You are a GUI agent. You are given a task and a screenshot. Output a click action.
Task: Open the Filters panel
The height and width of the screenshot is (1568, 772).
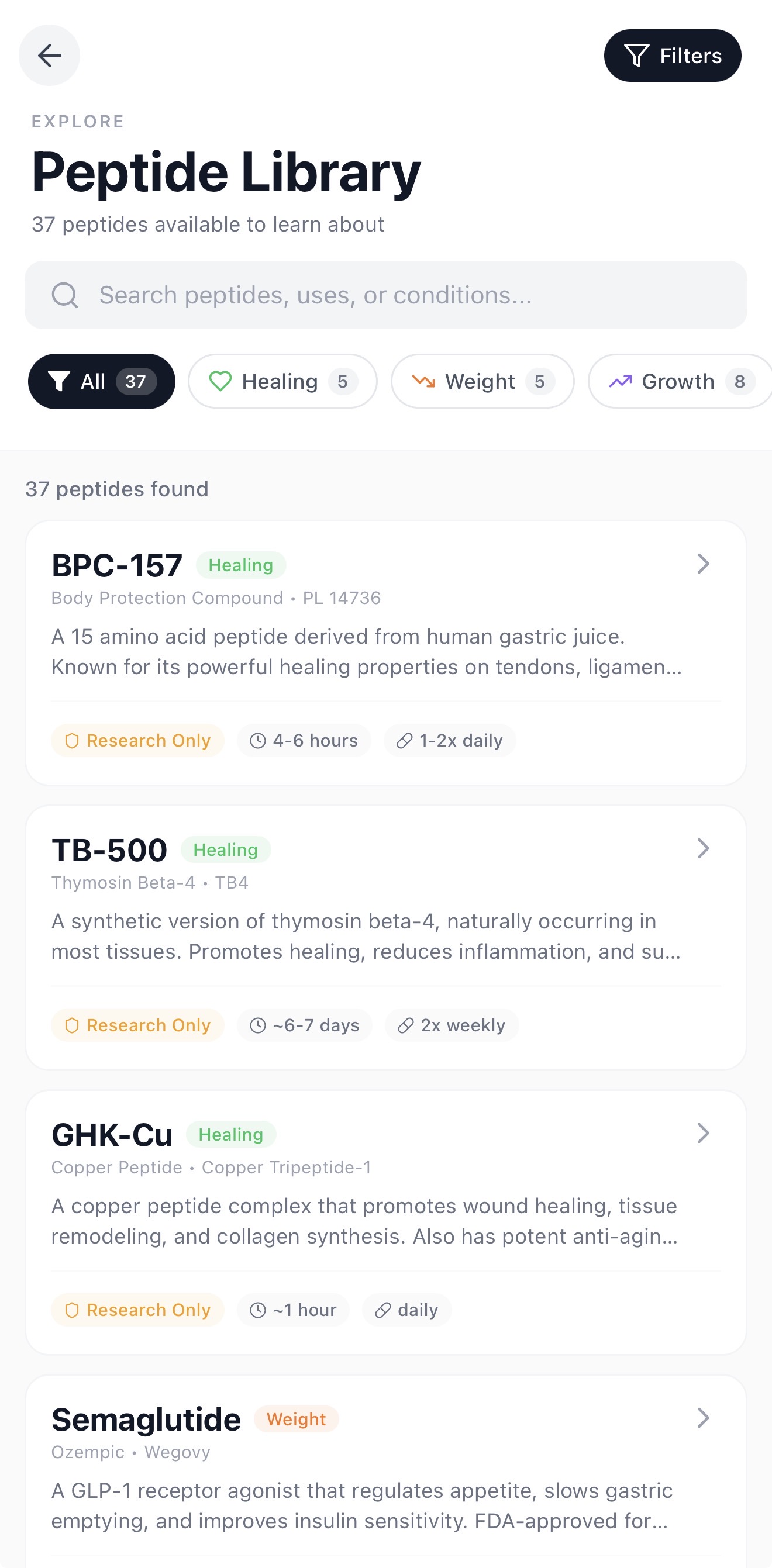click(x=672, y=56)
